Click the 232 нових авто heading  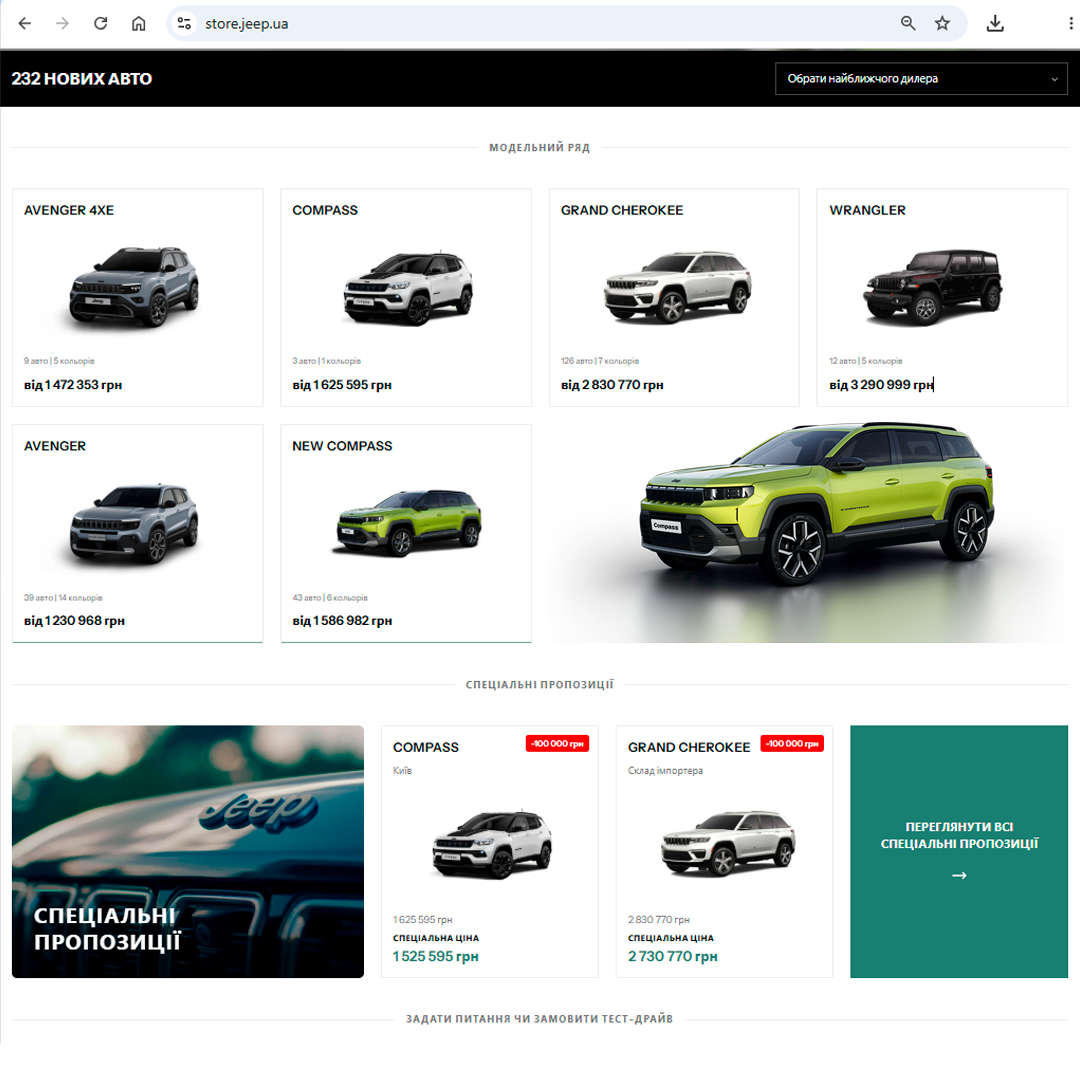click(81, 79)
